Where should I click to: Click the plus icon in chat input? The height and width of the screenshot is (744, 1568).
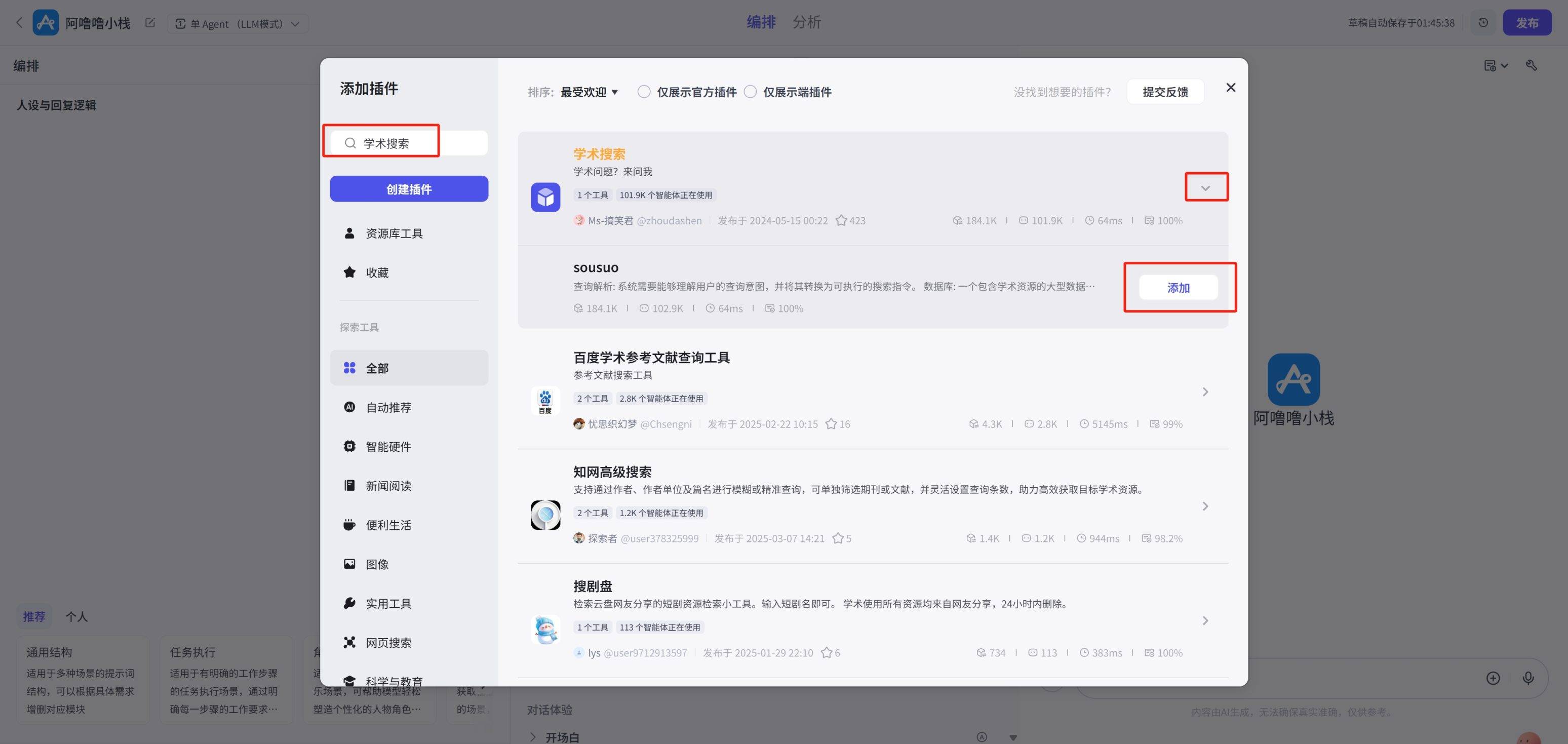coord(1493,678)
